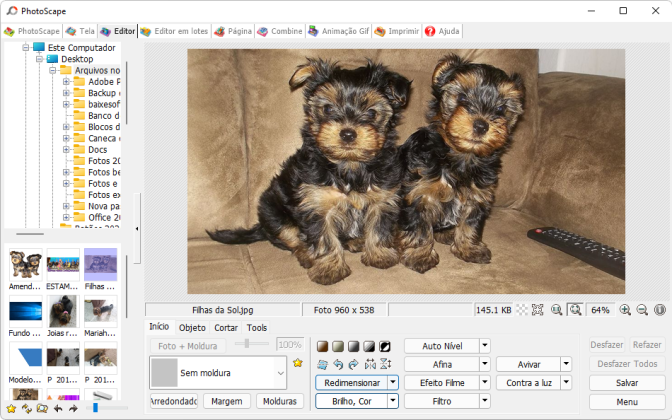Open the Contra a luz dropdown arrow
The height and width of the screenshot is (420, 672).
tap(566, 382)
